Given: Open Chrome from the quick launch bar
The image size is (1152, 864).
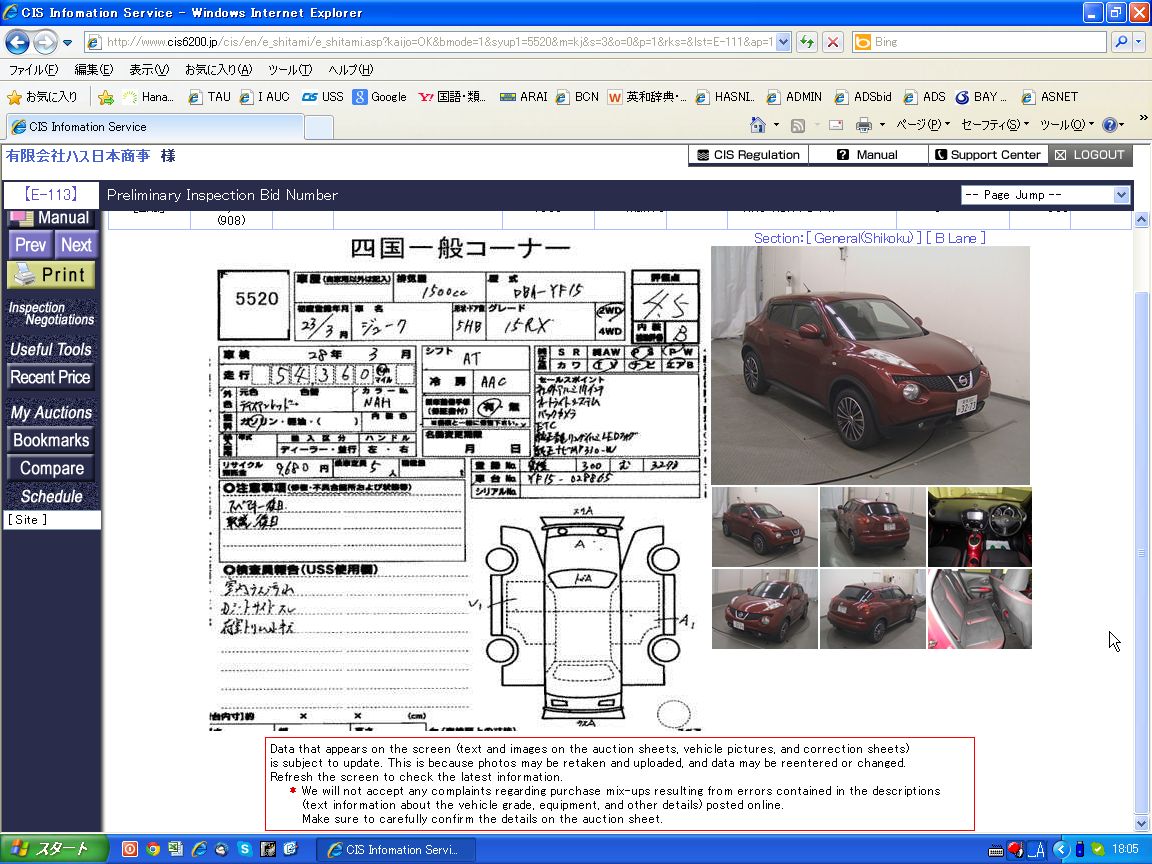Looking at the screenshot, I should tap(153, 849).
